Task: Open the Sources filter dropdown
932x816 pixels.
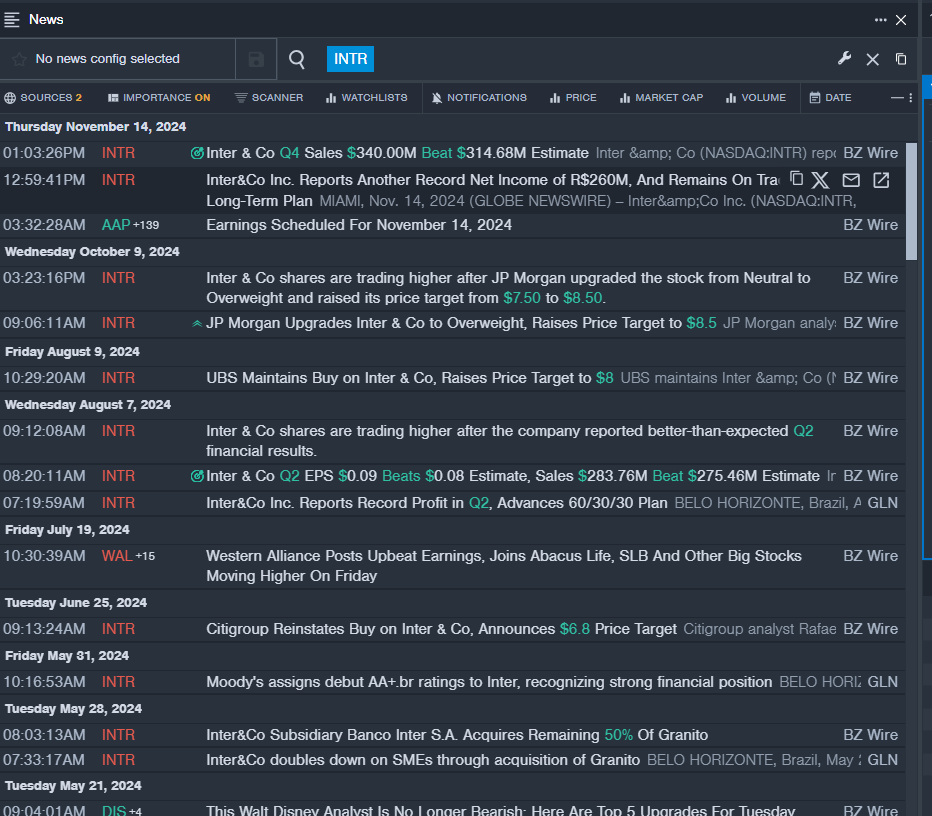Action: tap(43, 98)
